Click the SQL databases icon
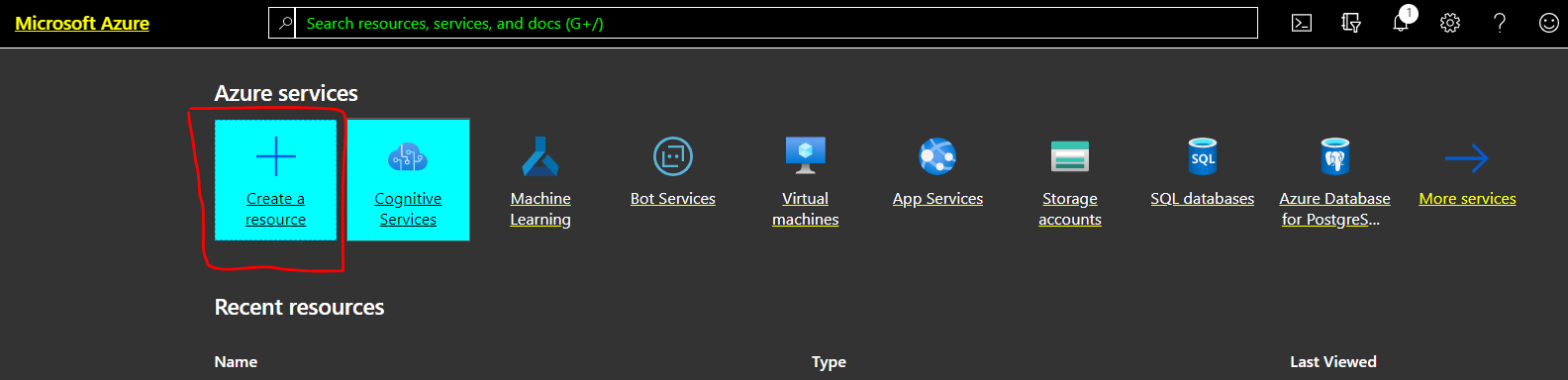1568x380 pixels. pos(1203,156)
